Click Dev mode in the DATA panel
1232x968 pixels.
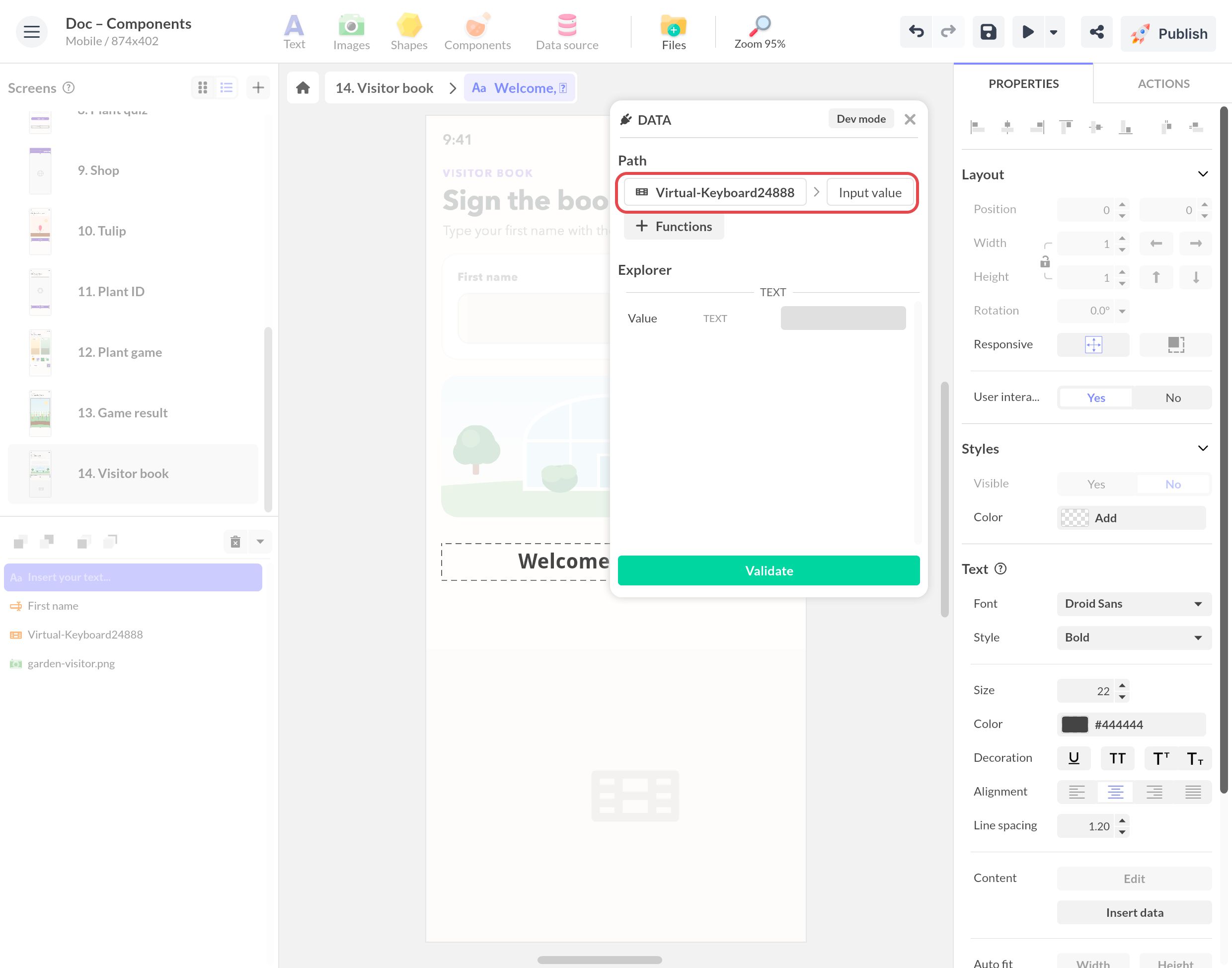pyautogui.click(x=860, y=118)
